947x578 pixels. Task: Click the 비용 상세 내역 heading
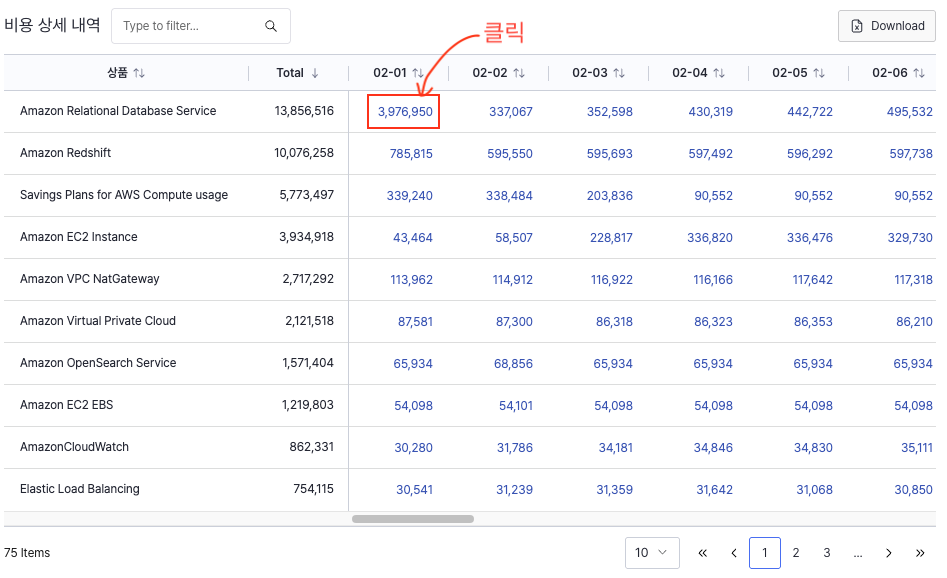[x=52, y=25]
